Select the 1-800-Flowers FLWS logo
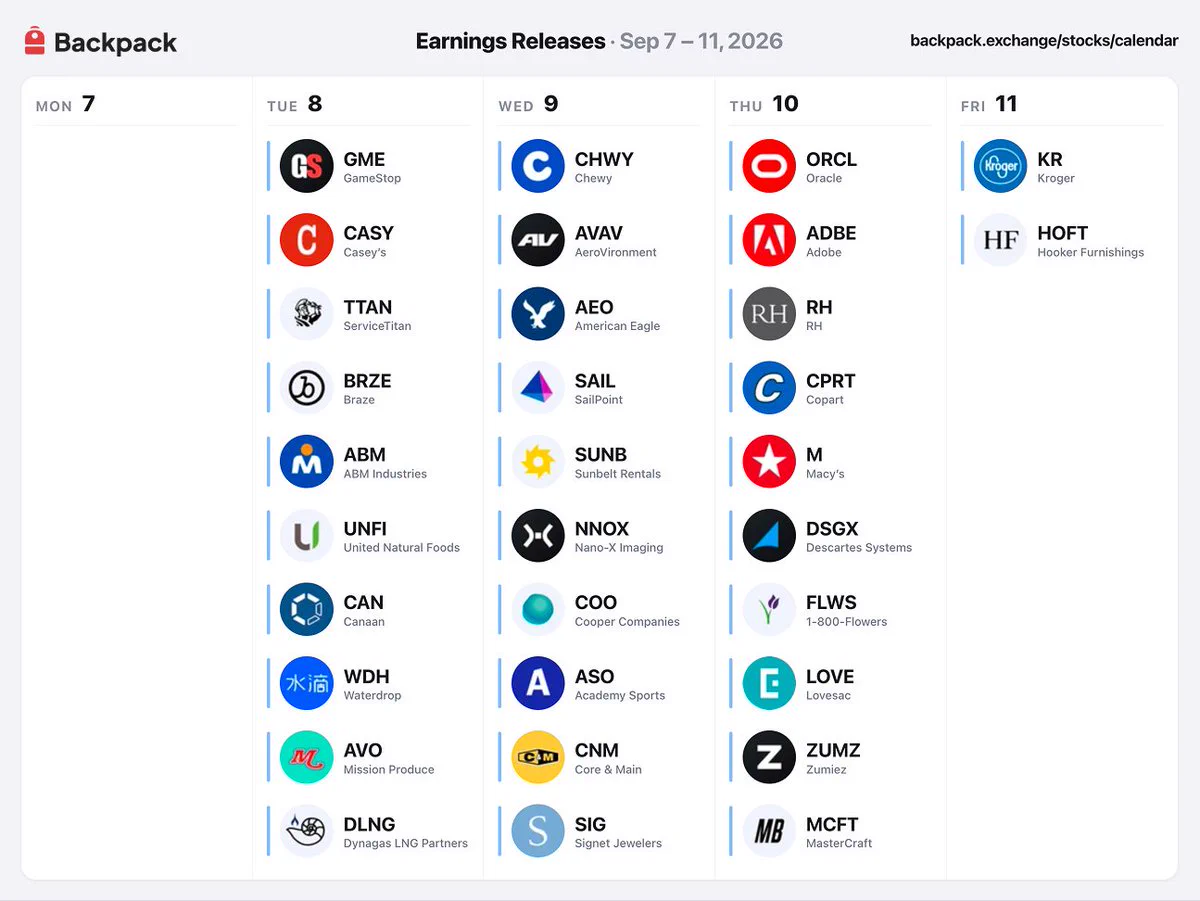Screen dimensions: 1200x901 click(x=769, y=610)
